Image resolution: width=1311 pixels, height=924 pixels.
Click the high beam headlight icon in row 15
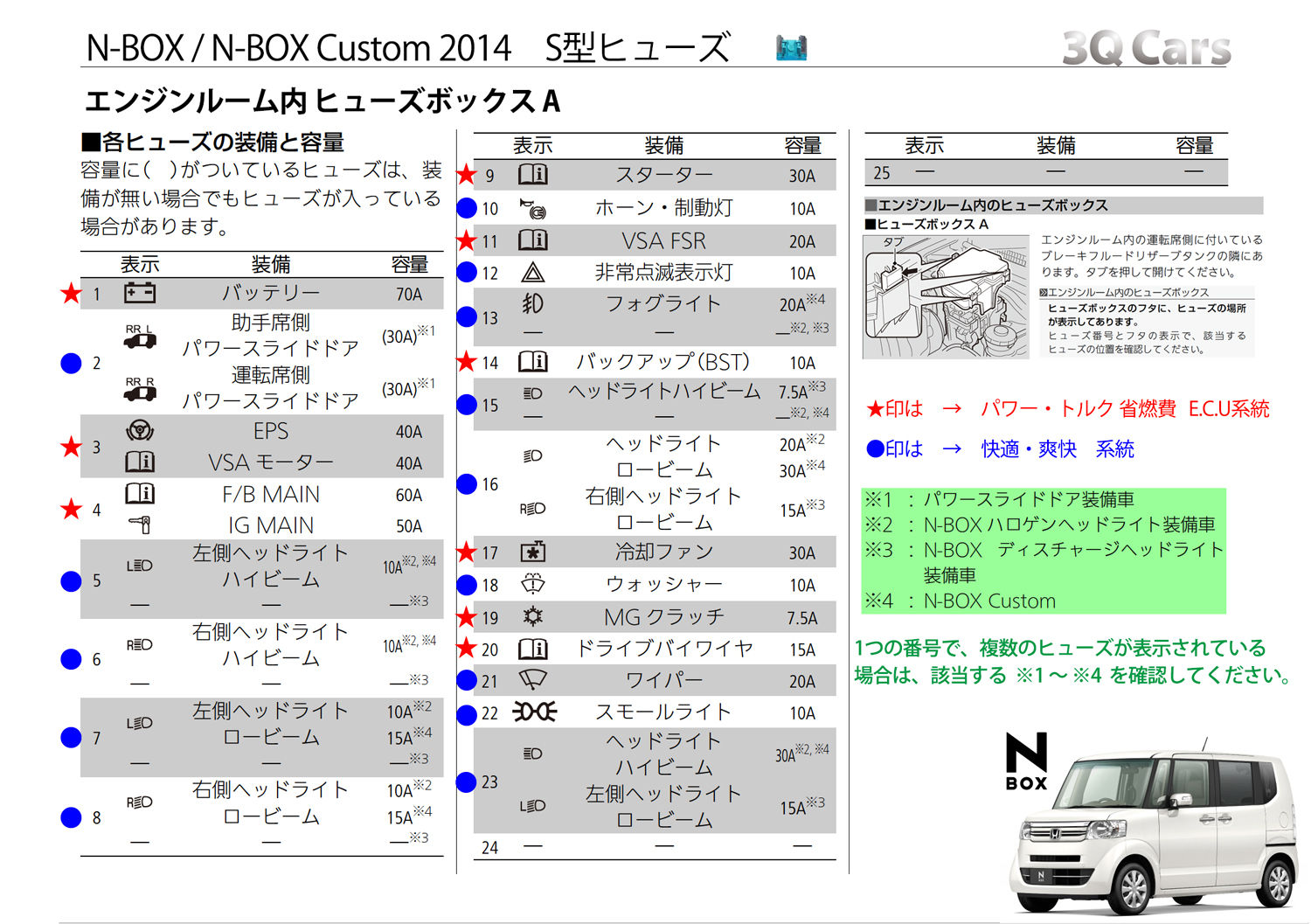[x=533, y=393]
